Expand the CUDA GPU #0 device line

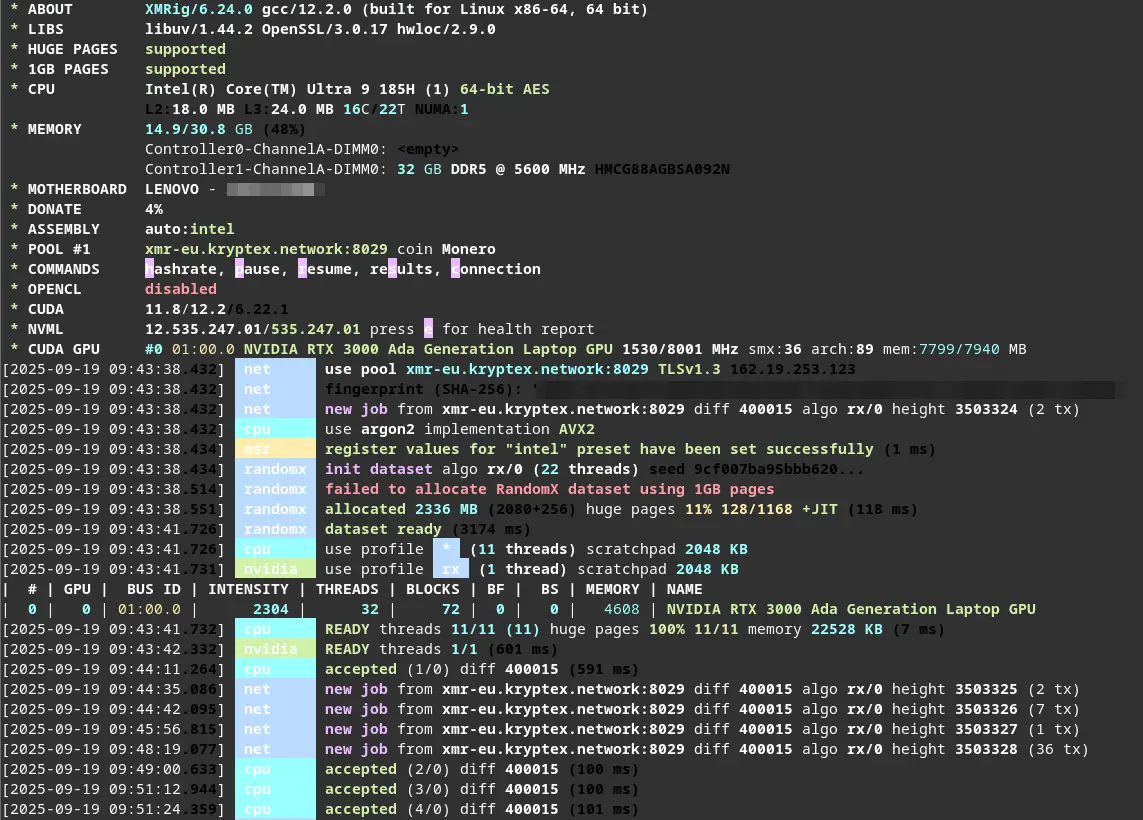(x=156, y=348)
